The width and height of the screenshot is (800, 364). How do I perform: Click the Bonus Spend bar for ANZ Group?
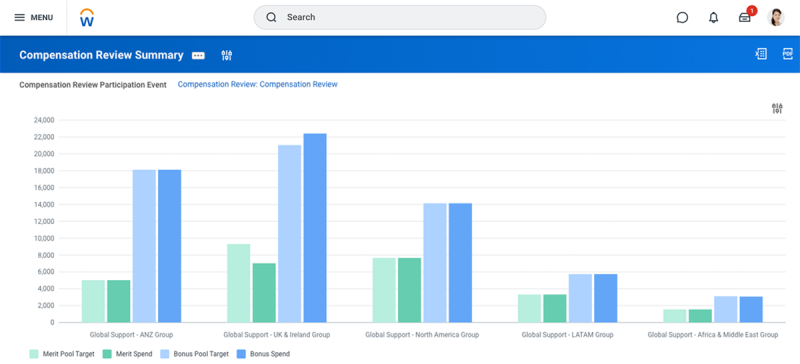click(169, 246)
